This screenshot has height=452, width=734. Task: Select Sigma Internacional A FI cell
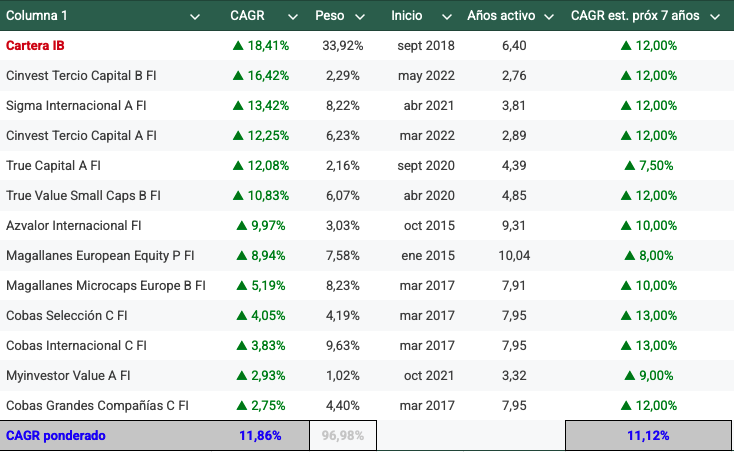76,105
